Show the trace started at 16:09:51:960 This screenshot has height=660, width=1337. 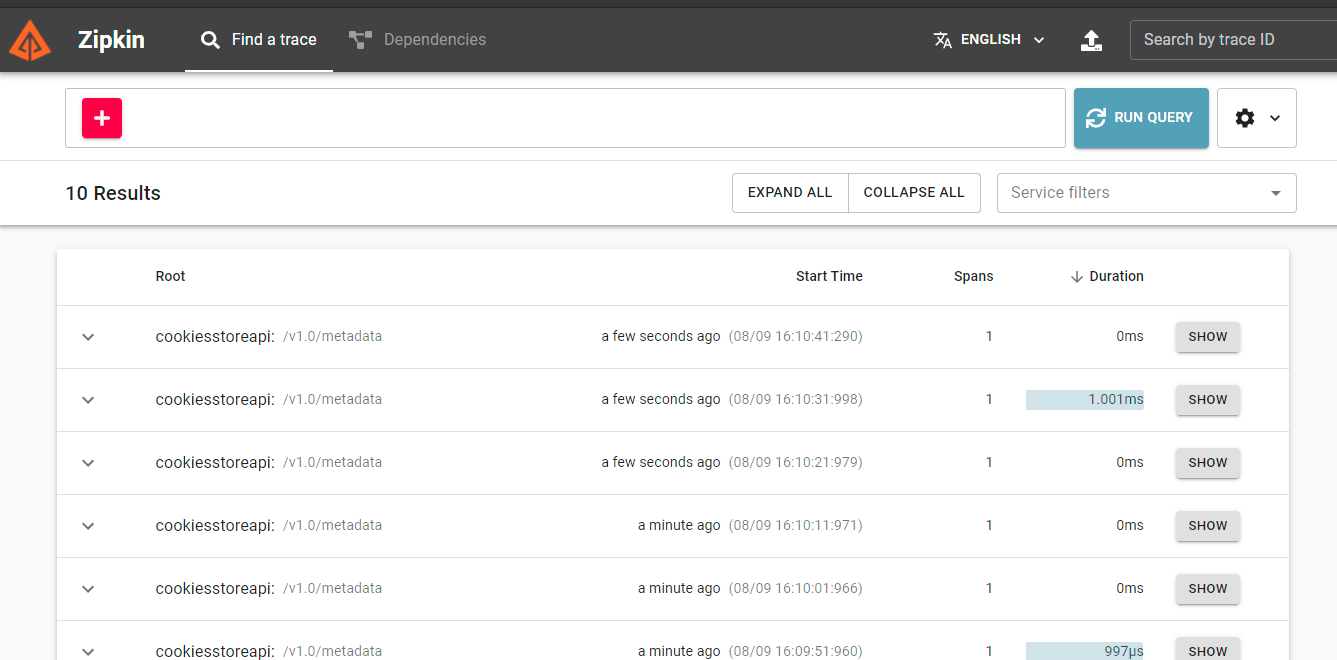1208,650
